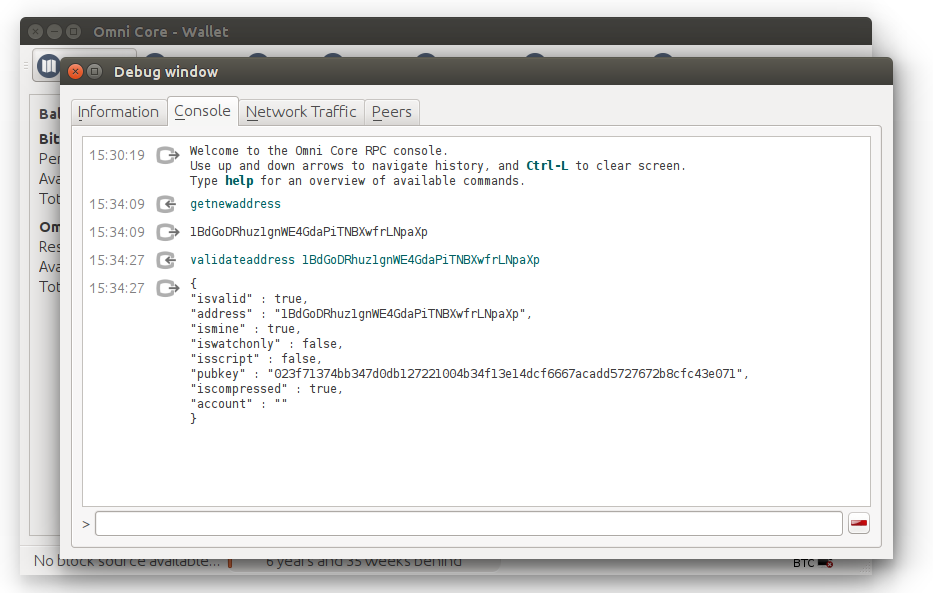Click the pubkey line in console output

469,374
